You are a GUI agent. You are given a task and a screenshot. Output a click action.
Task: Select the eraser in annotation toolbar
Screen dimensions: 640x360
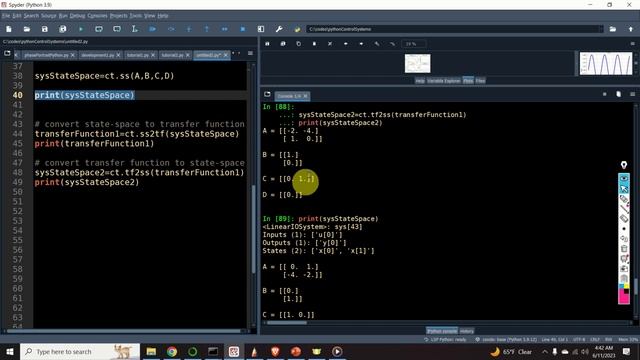click(624, 219)
